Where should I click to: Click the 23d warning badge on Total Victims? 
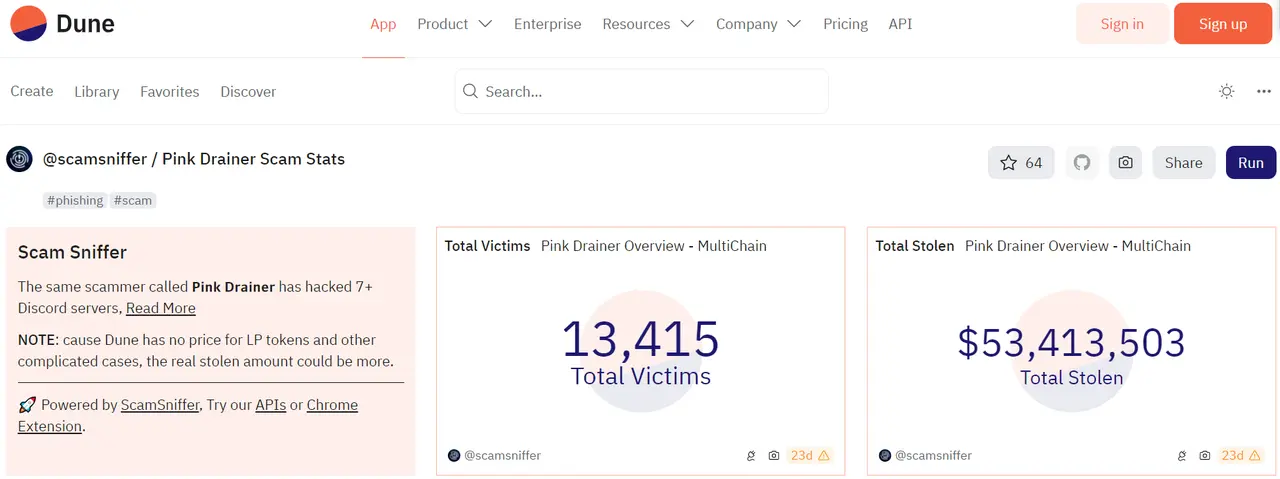point(810,455)
